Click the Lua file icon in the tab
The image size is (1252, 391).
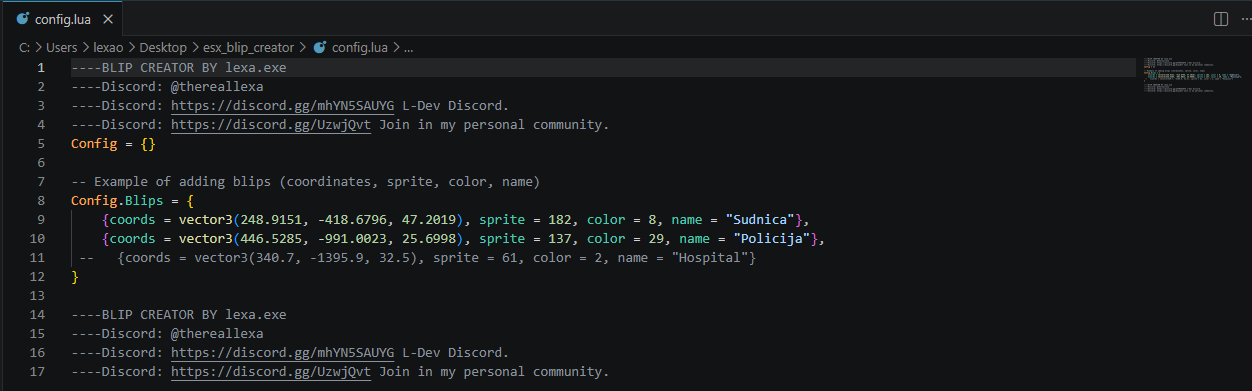pyautogui.click(x=22, y=19)
